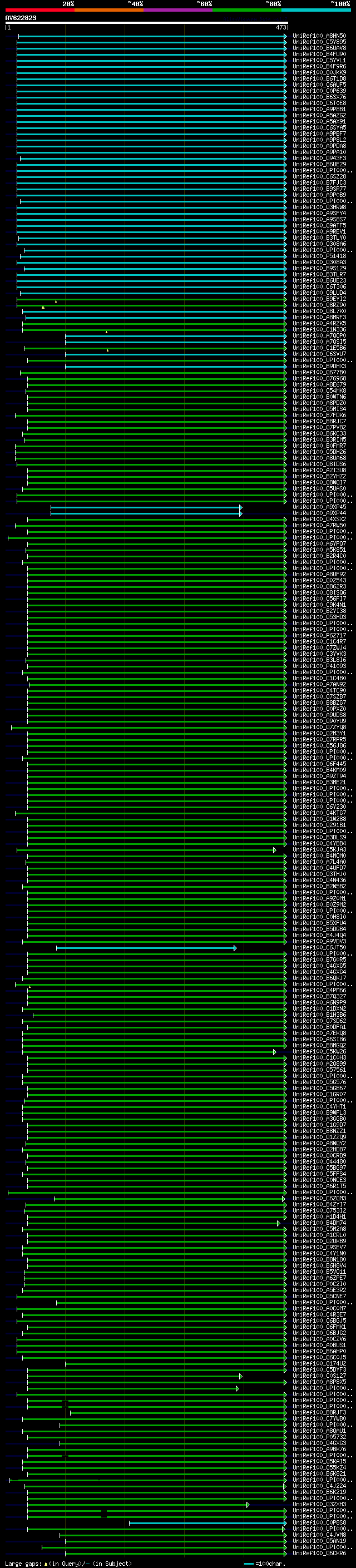Select hit label UniRef100_A9VDV3
The width and height of the screenshot is (356, 1568).
319,942
